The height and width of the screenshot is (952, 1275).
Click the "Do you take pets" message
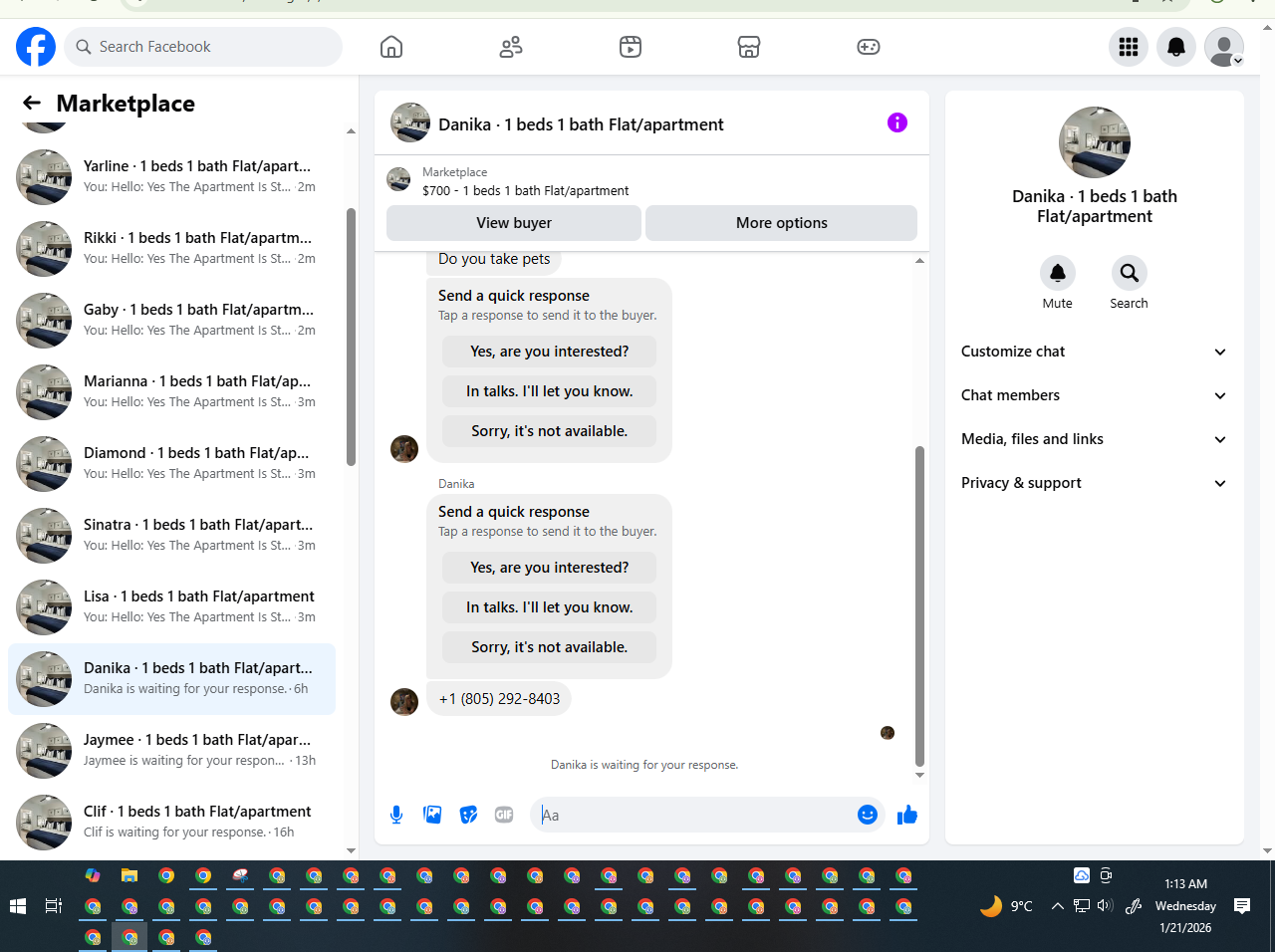(x=494, y=259)
